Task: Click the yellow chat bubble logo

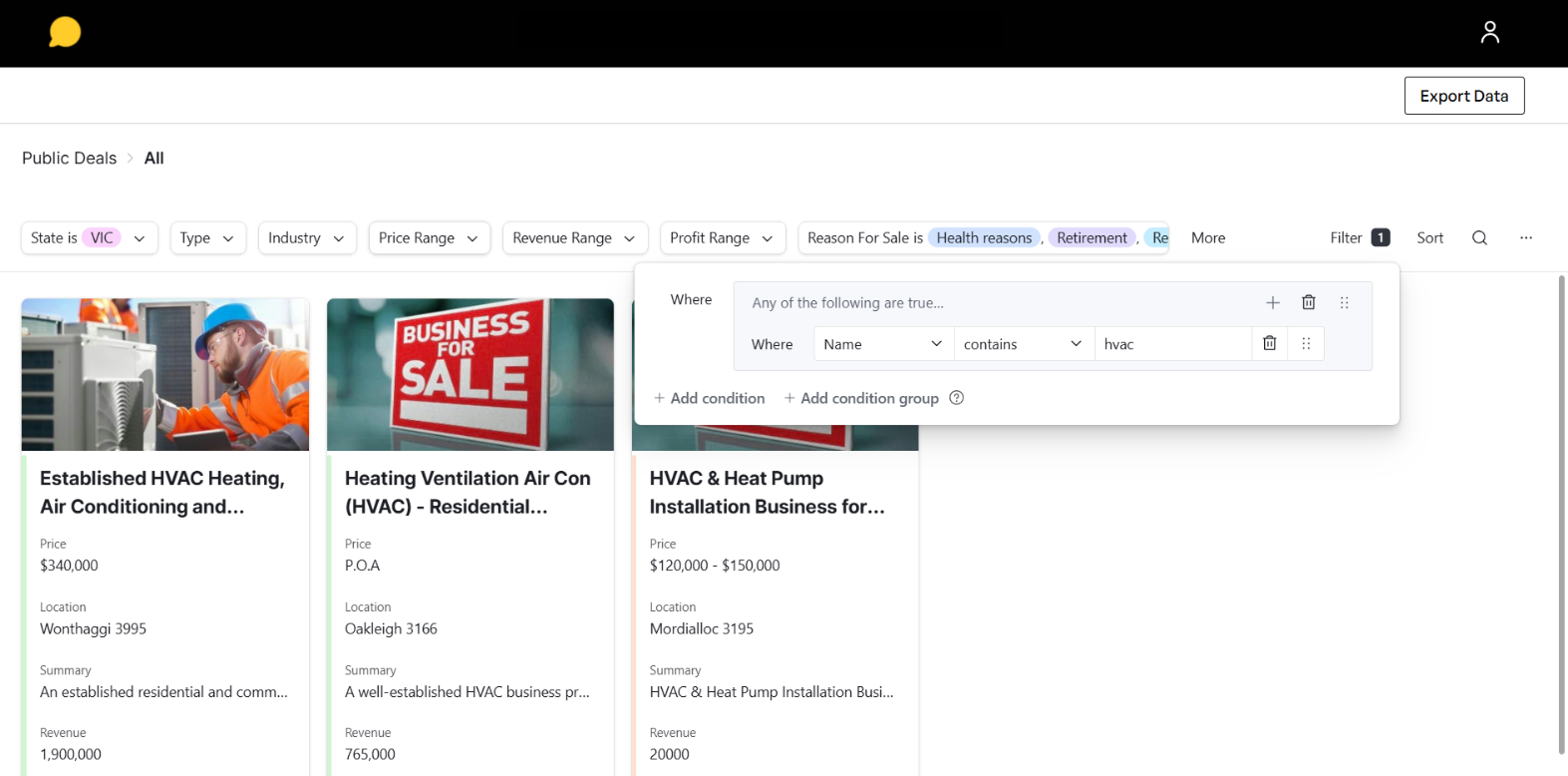Action: (x=65, y=32)
